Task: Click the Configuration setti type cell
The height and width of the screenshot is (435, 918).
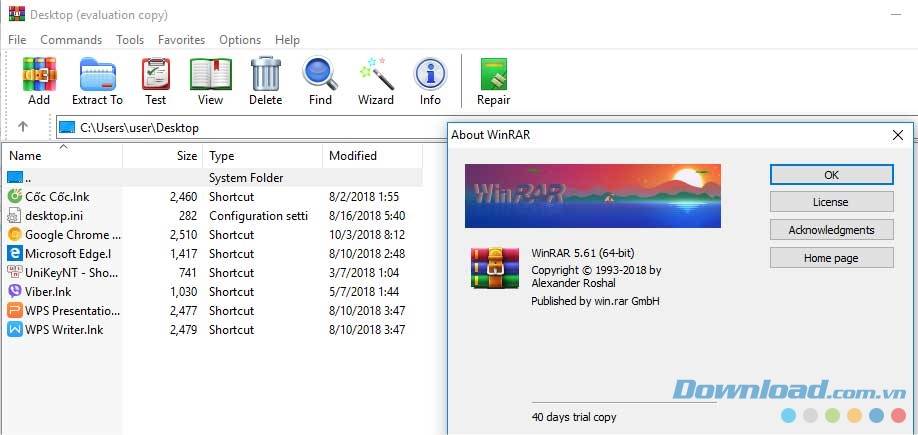Action: pyautogui.click(x=258, y=215)
